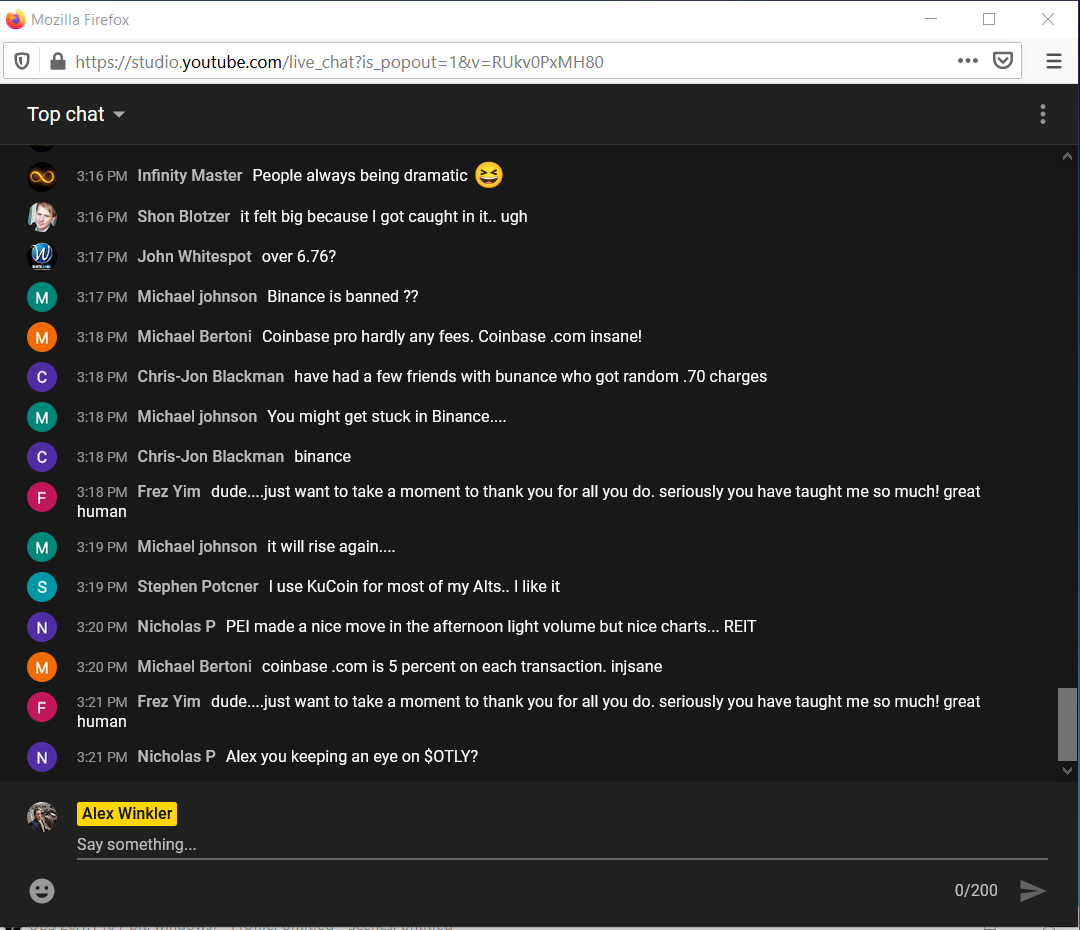
Task: Open the chat options three-dot menu
Action: tap(1042, 114)
